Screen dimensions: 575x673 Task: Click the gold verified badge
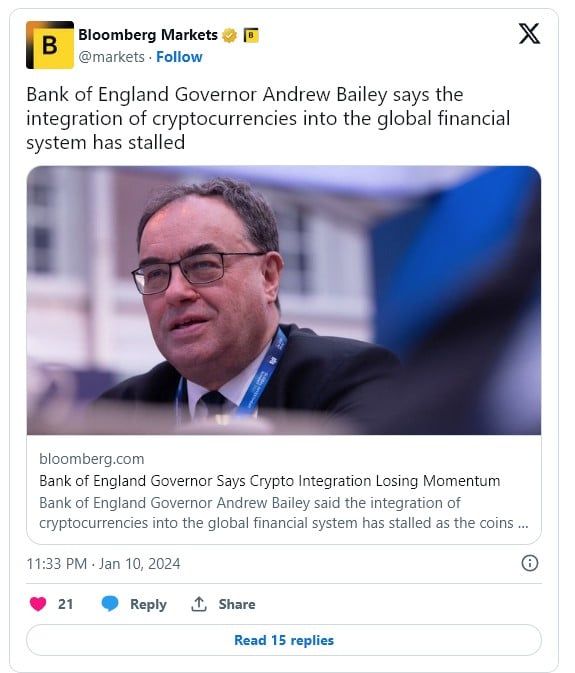tap(230, 35)
